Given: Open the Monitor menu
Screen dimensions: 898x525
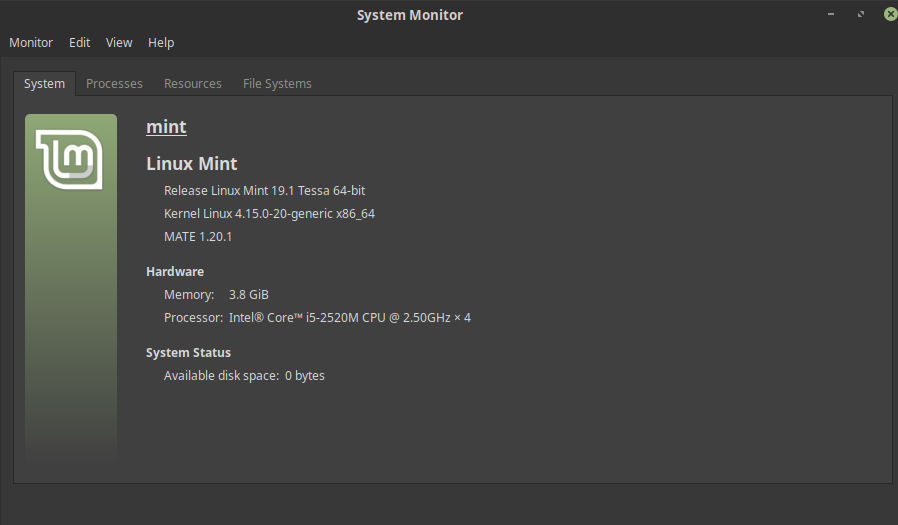Looking at the screenshot, I should 31,42.
